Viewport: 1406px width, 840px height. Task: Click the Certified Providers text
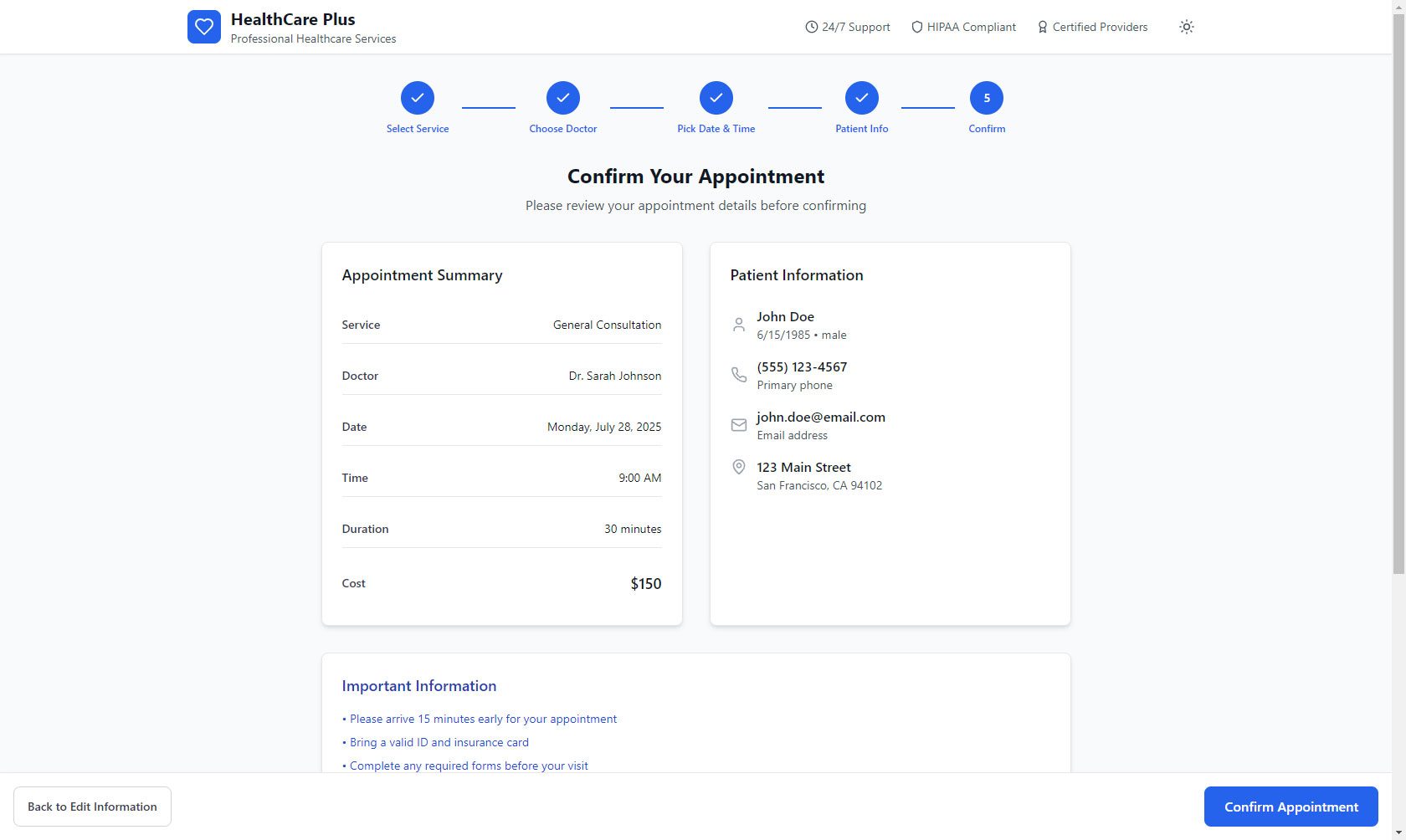tap(1100, 27)
